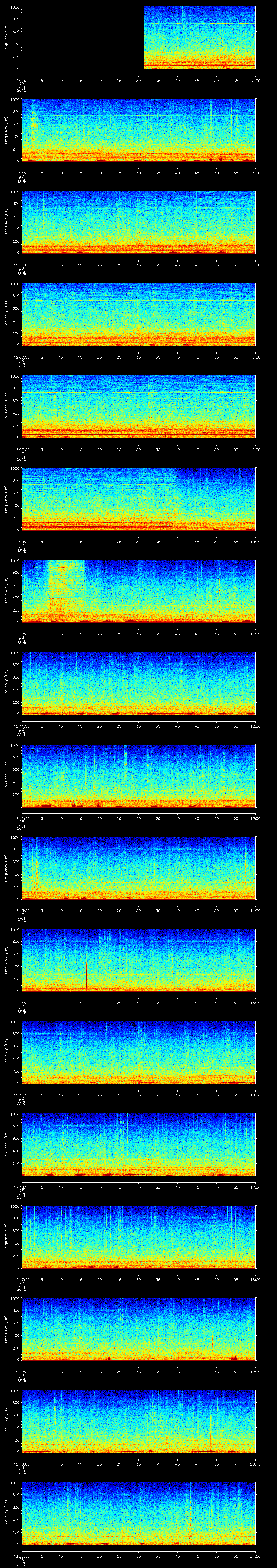Open the spectrogram panel starting at 12:13:00

[x=139, y=868]
